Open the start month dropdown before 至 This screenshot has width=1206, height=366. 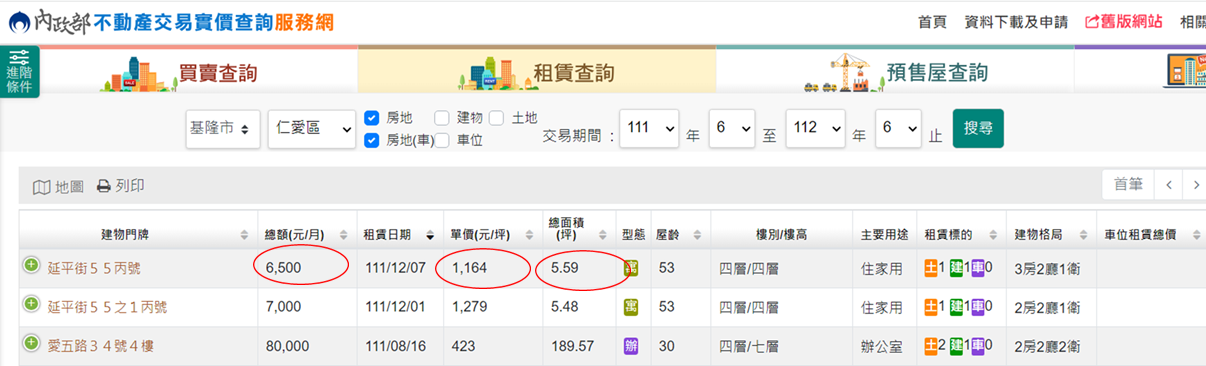[x=731, y=128]
